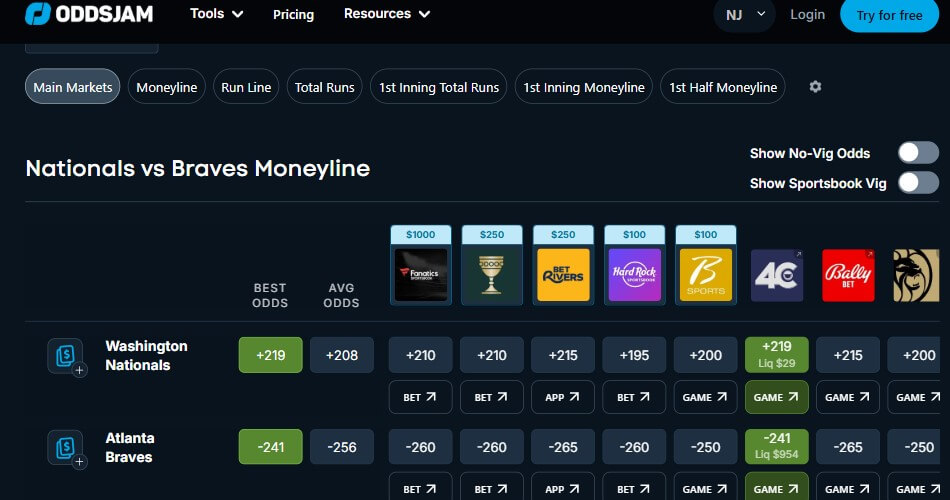This screenshot has width=950, height=500.
Task: Click Caesars BET button for Nationals
Action: click(x=491, y=397)
